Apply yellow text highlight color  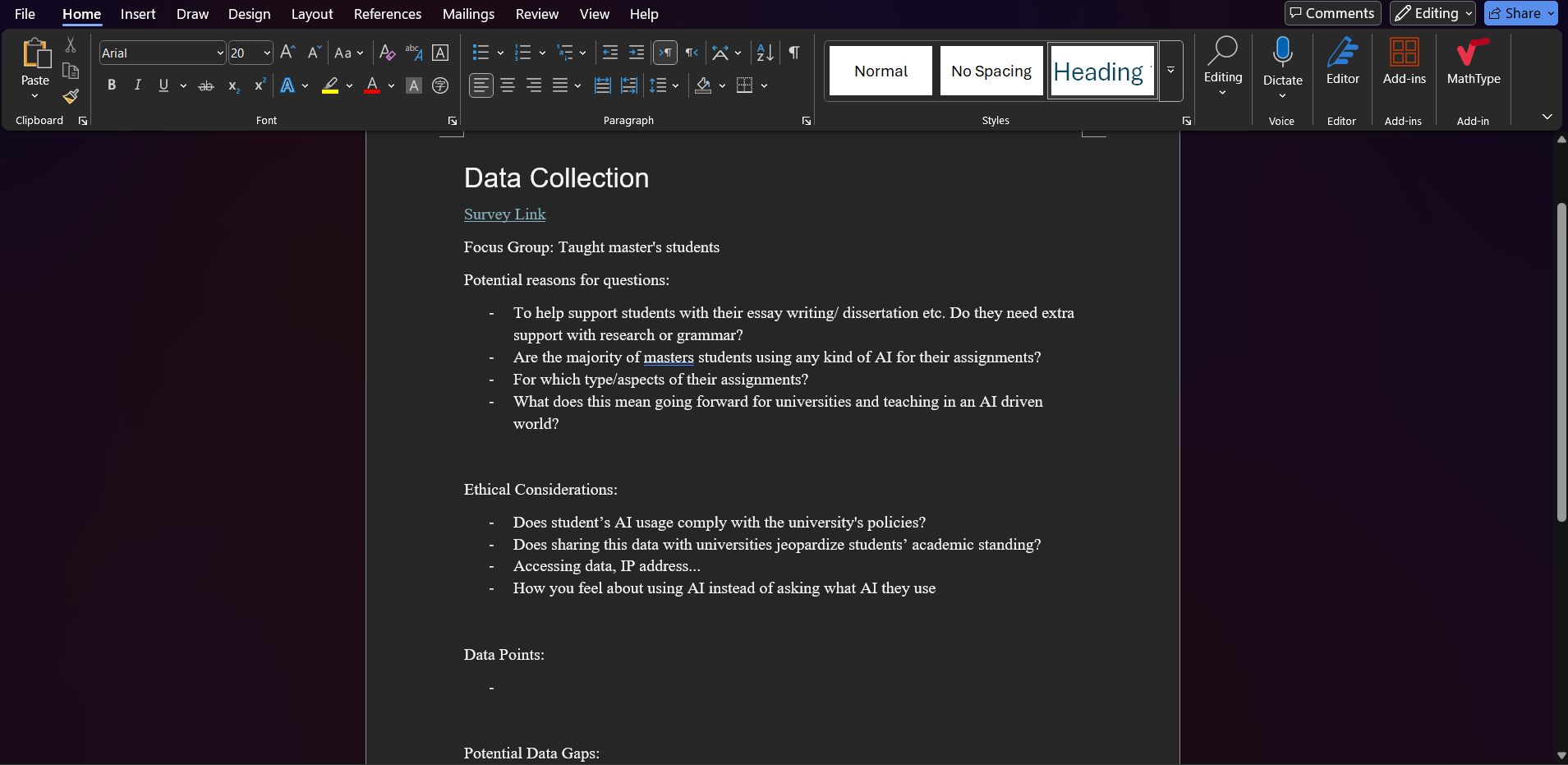(x=330, y=85)
